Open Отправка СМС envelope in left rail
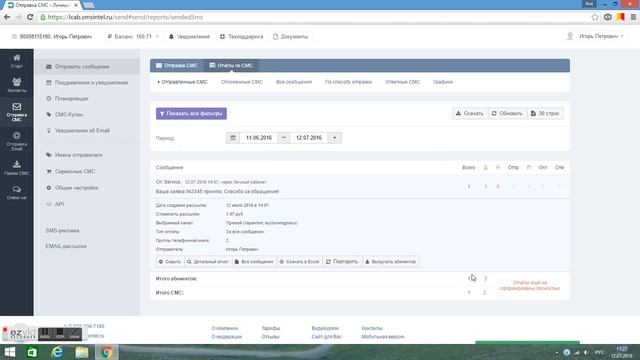This screenshot has height=360, width=640. [x=17, y=112]
